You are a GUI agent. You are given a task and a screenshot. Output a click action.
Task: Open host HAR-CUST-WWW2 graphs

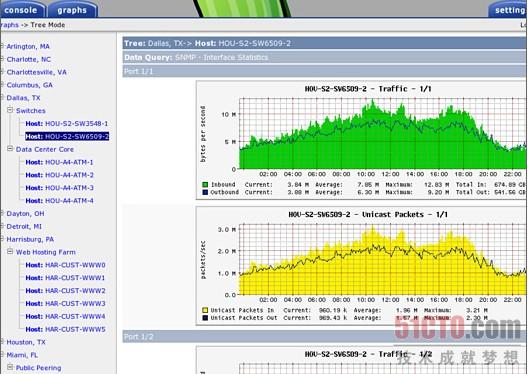(x=66, y=291)
